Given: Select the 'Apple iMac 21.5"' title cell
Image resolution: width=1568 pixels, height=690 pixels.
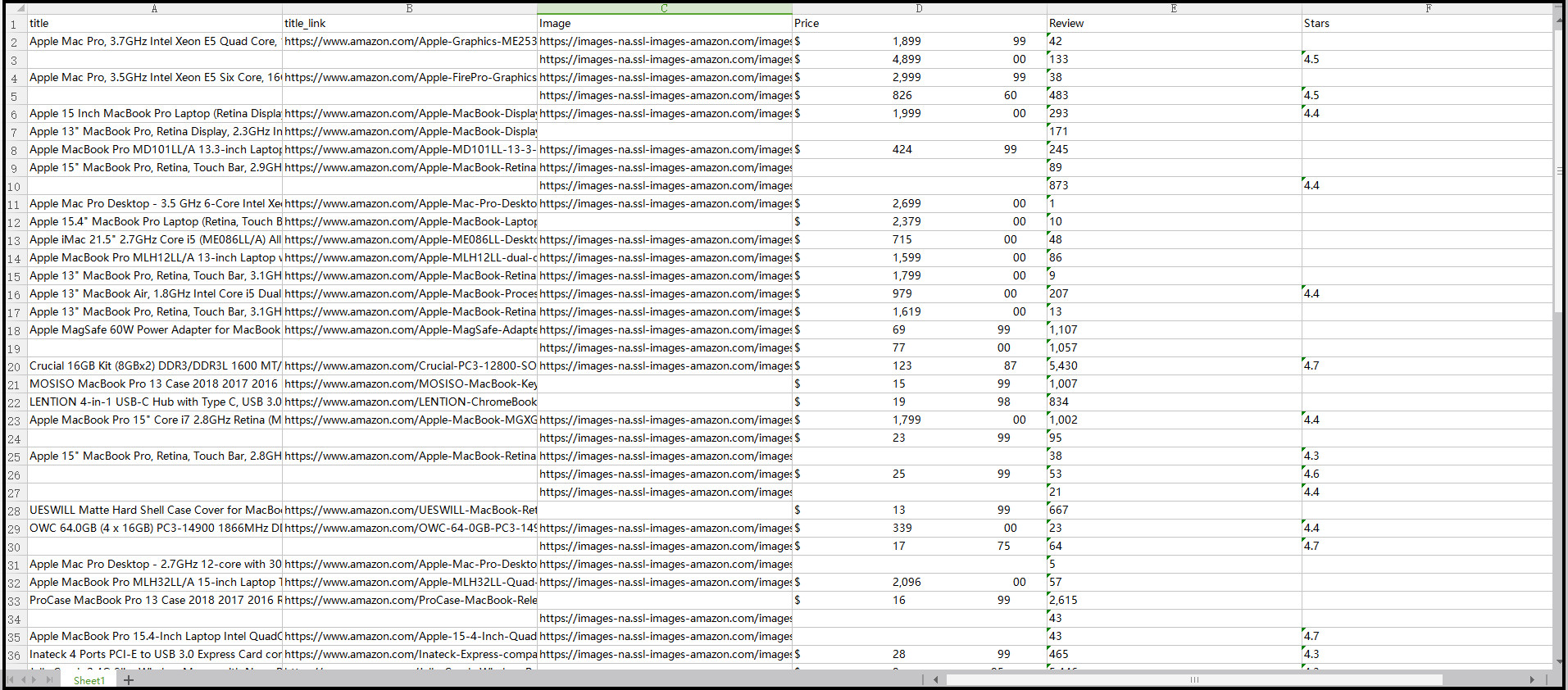Looking at the screenshot, I should coord(154,240).
